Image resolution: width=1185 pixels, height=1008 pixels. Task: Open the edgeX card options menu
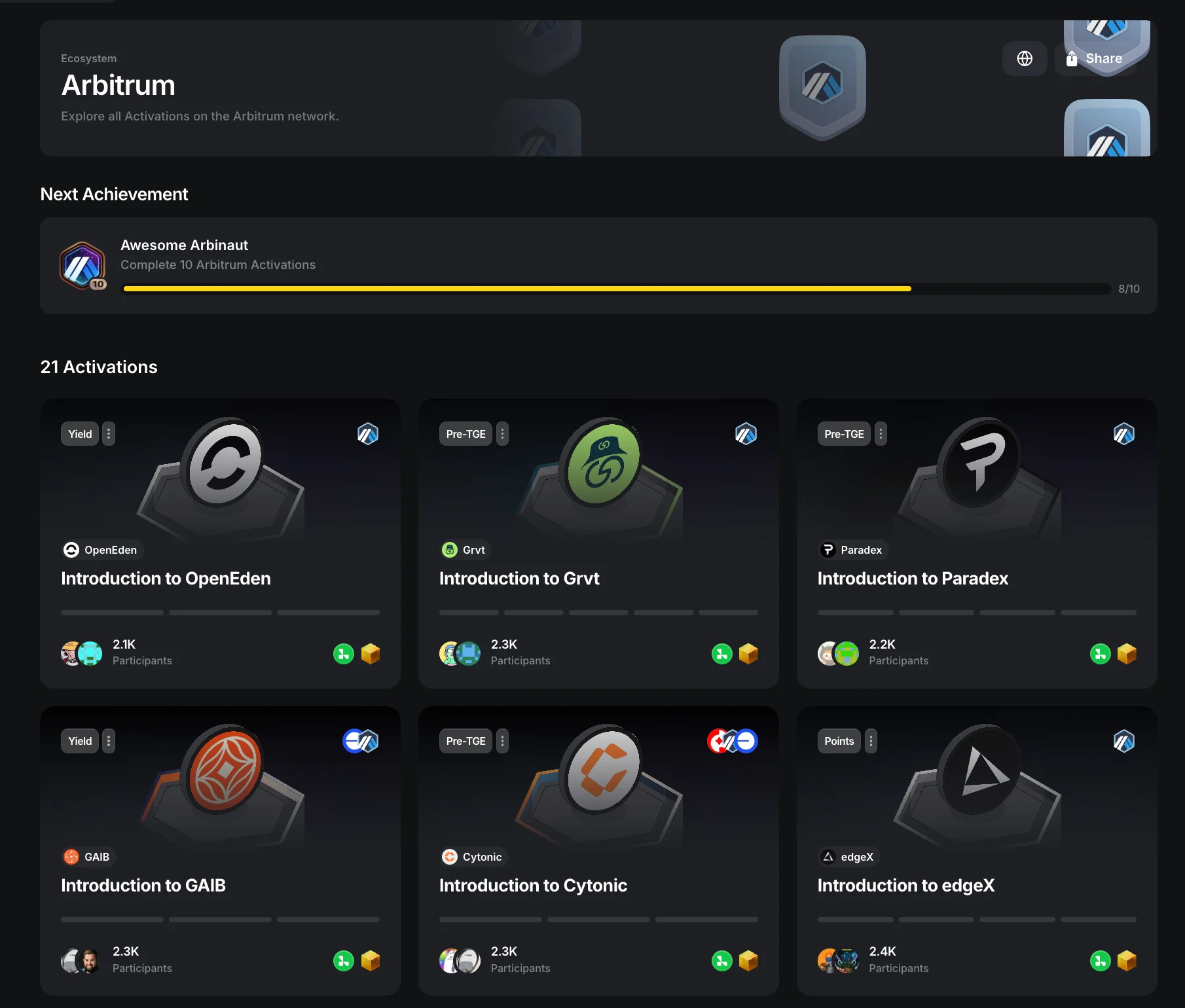pos(871,741)
